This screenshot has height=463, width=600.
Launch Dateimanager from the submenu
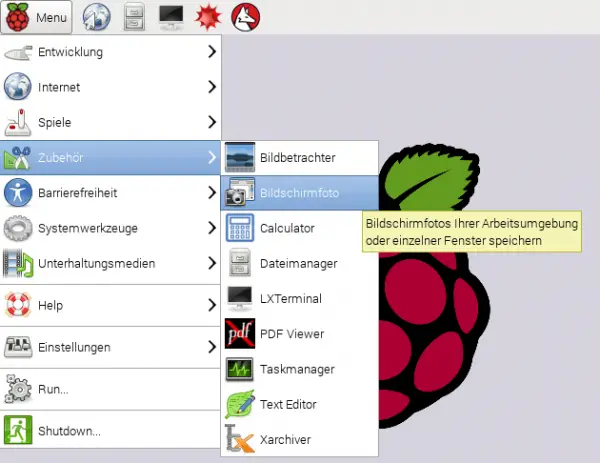tap(300, 263)
